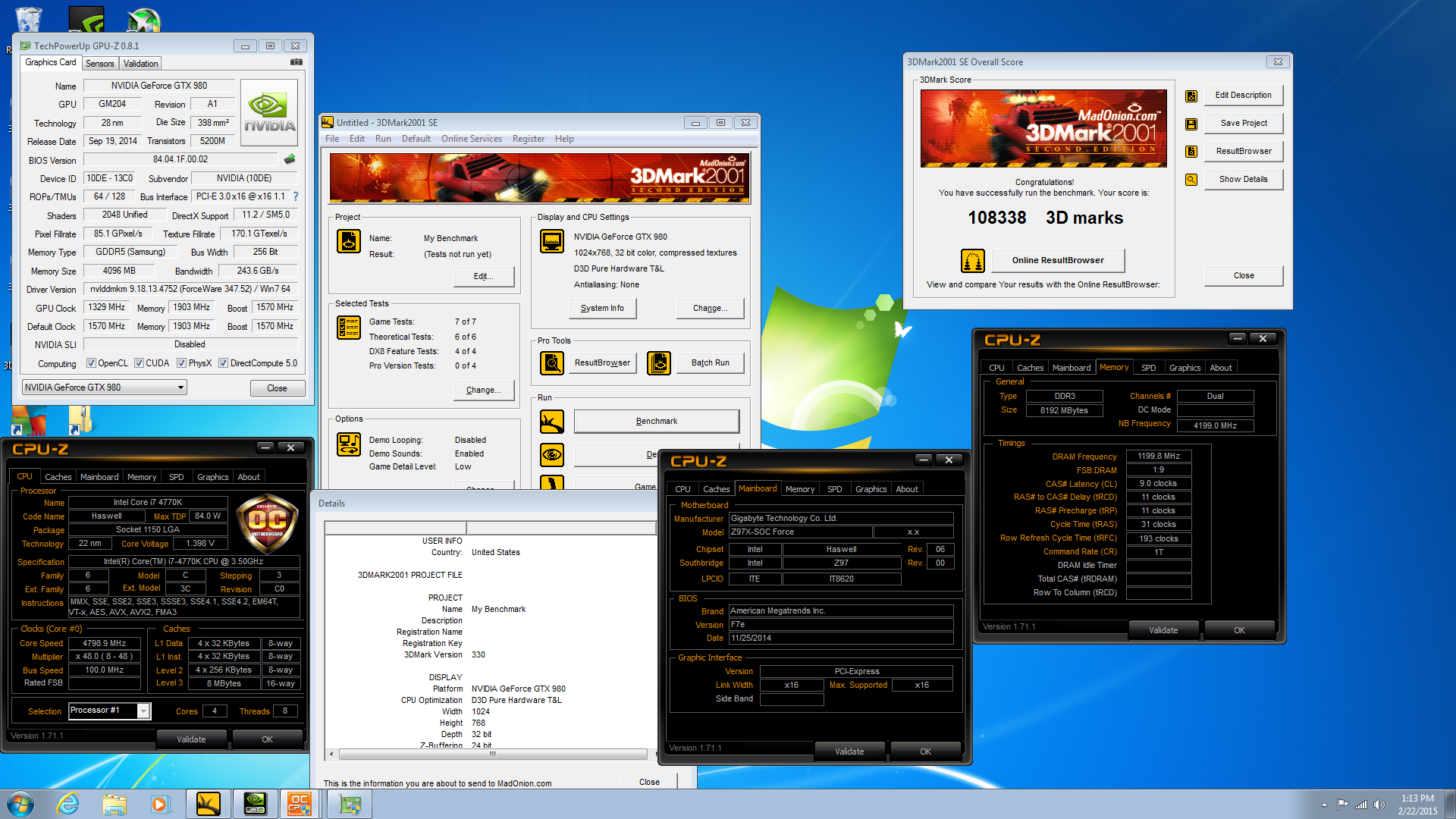Click the CPU-Z OC taskbar icon
This screenshot has height=819, width=1456.
[x=300, y=805]
